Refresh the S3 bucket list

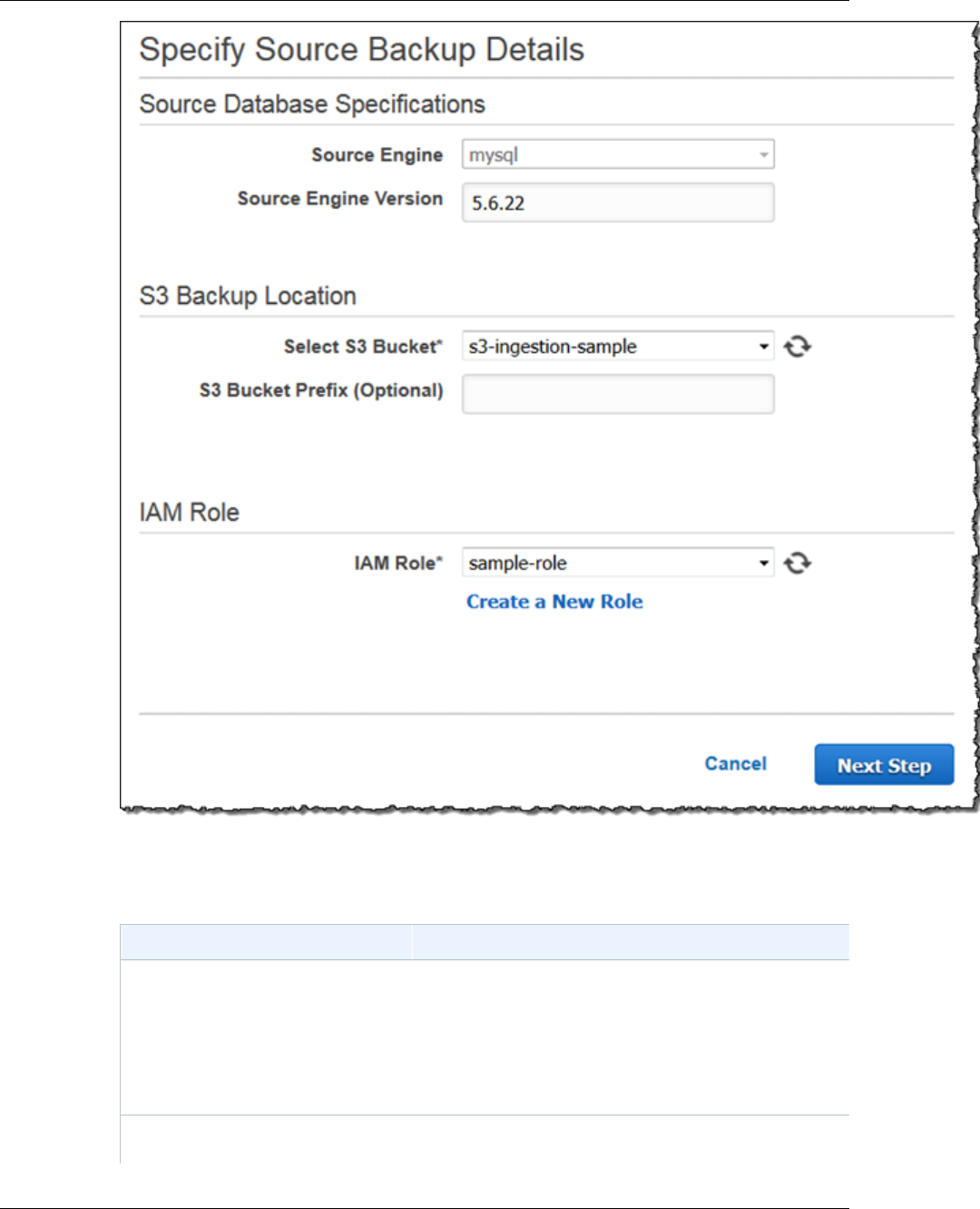point(798,347)
